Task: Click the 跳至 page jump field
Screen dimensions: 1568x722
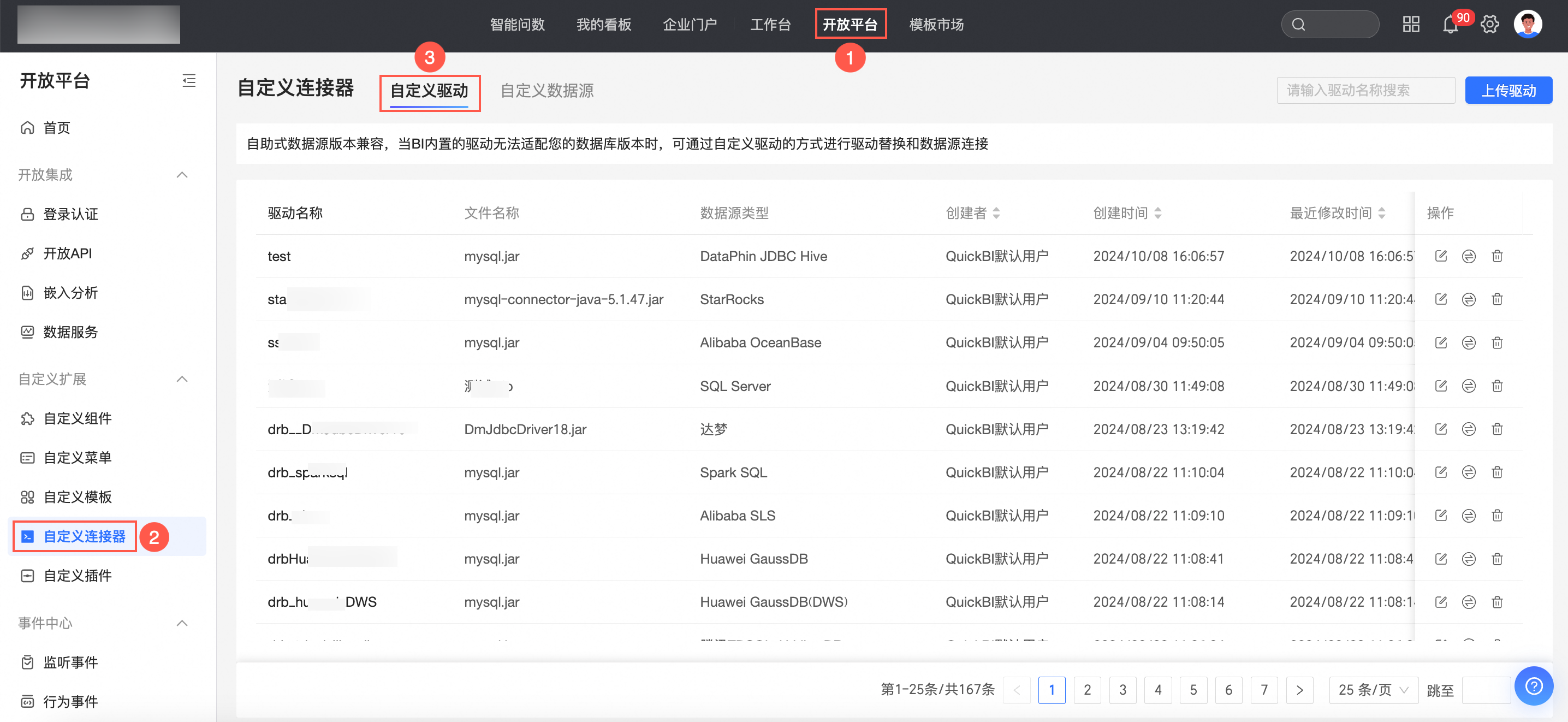Action: pyautogui.click(x=1486, y=690)
